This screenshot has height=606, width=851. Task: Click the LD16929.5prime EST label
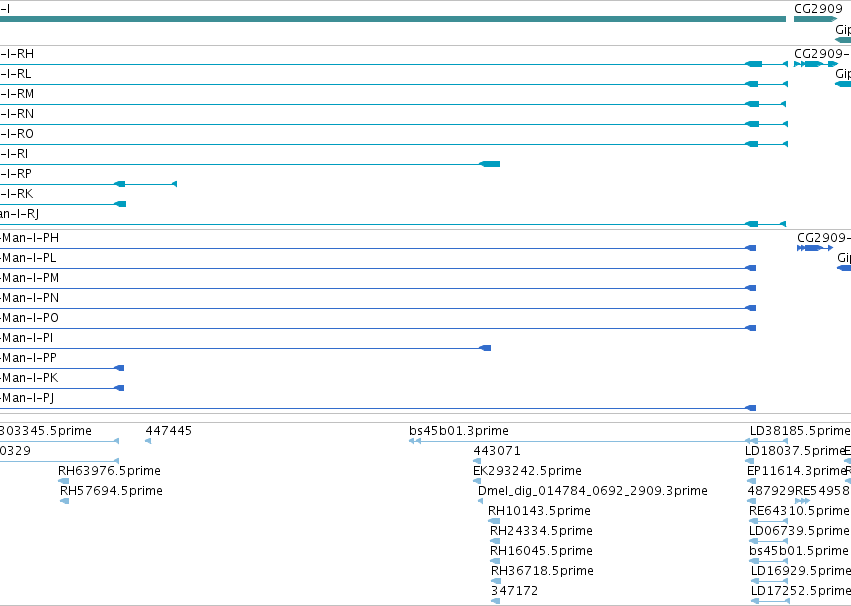coord(801,571)
